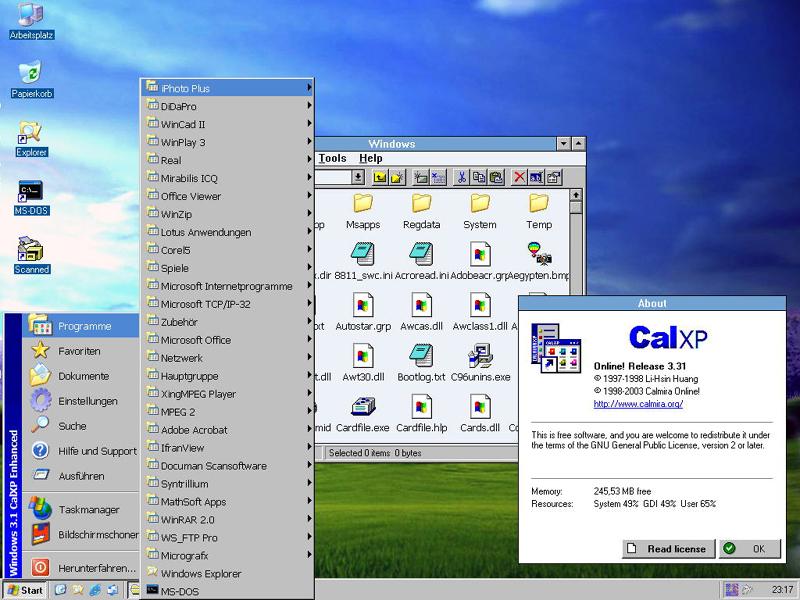Image resolution: width=800 pixels, height=600 pixels.
Task: Launch MS-DOS from the desktop shortcut
Action: [x=31, y=191]
